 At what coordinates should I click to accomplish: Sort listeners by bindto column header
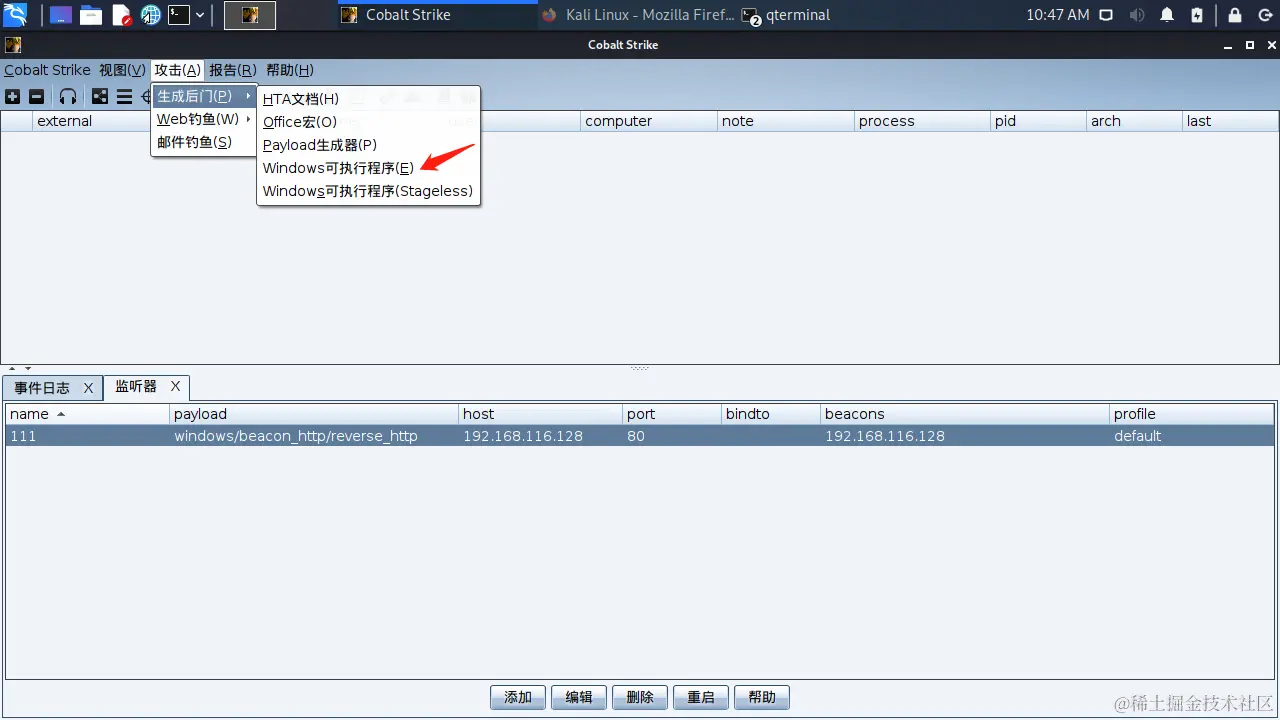769,414
